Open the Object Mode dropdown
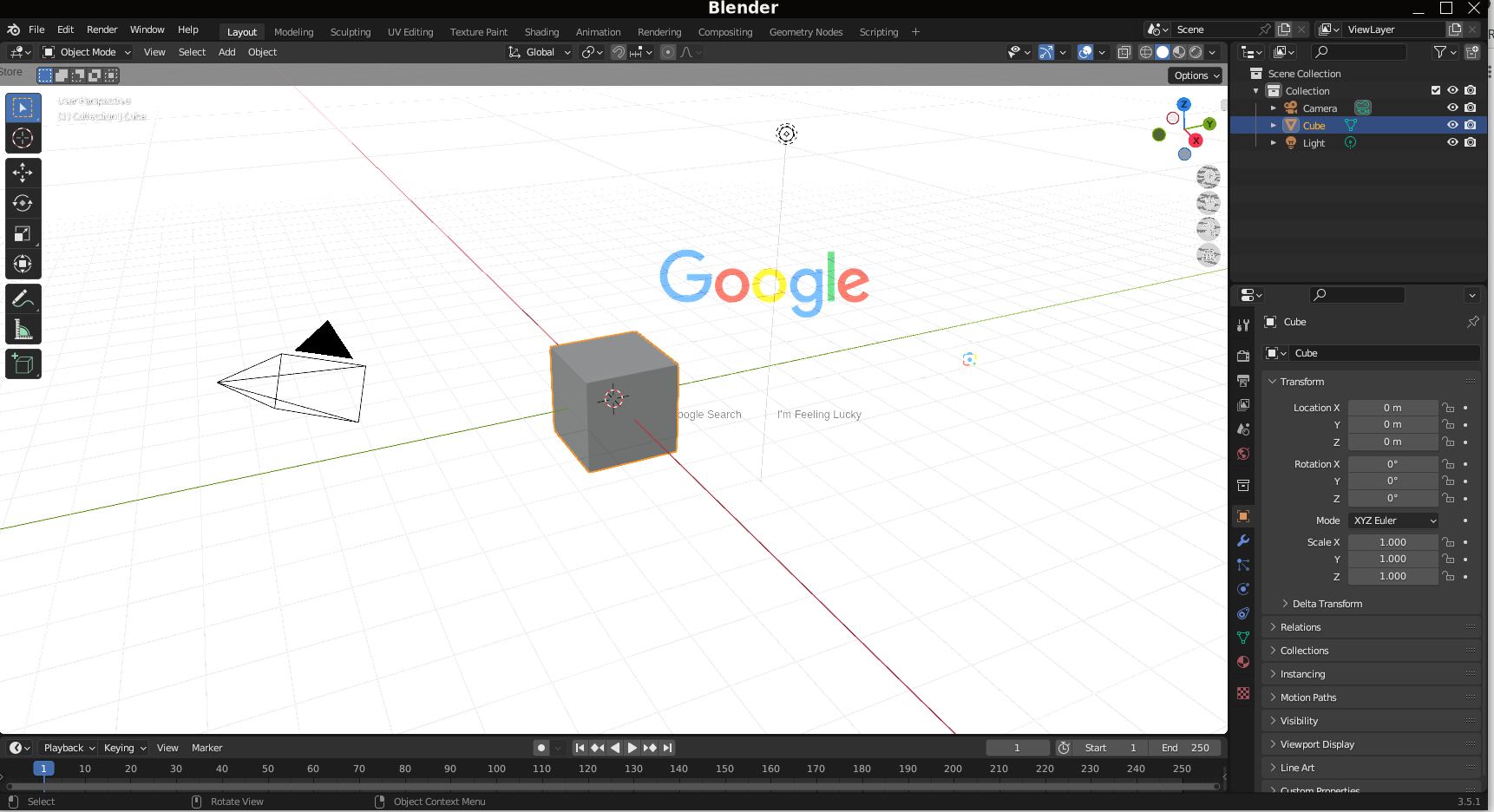 pyautogui.click(x=87, y=52)
